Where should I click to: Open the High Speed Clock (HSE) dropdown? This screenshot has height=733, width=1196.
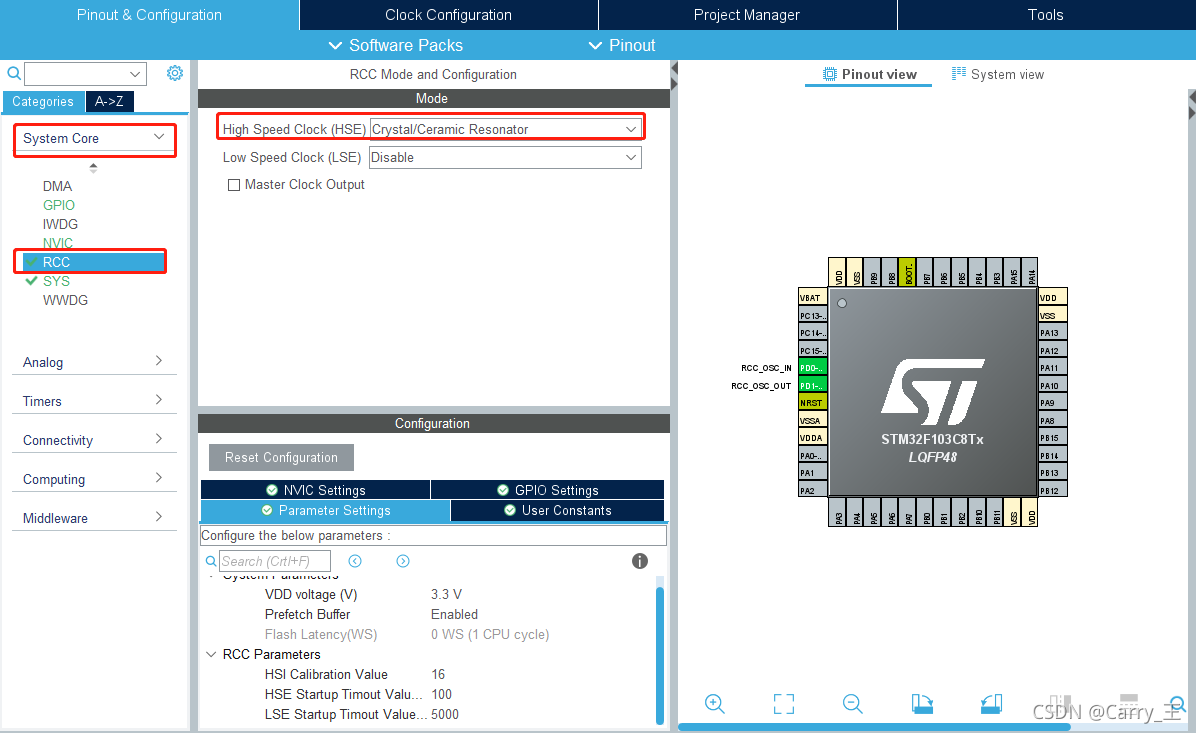tap(505, 129)
